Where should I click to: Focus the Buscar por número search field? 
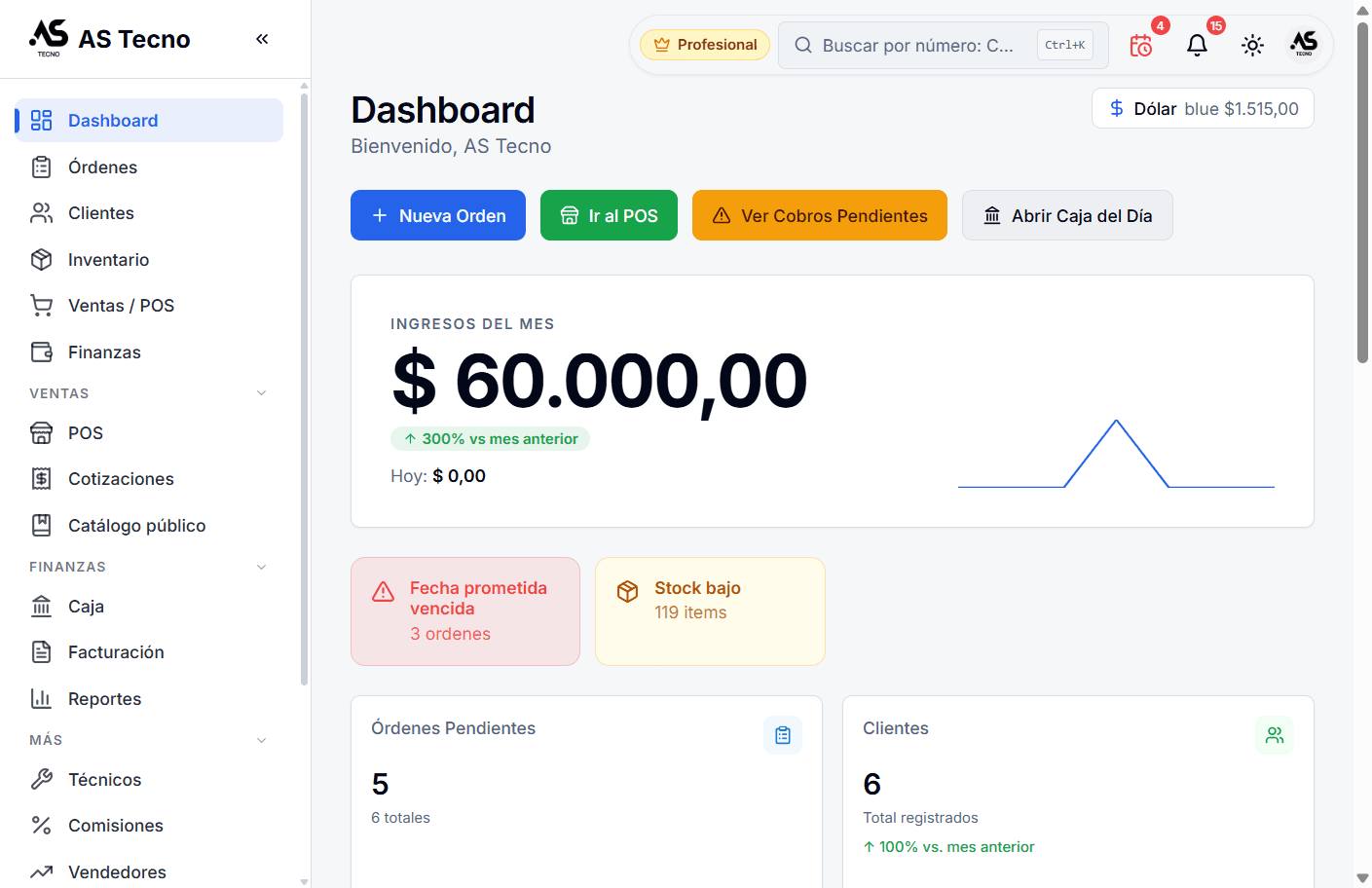point(944,45)
